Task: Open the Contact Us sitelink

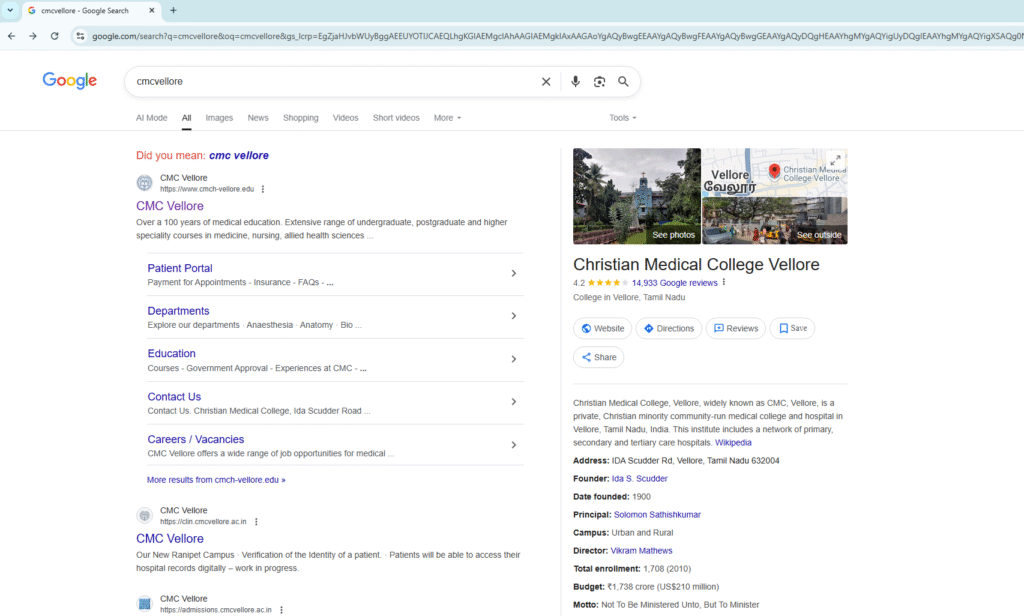Action: point(174,397)
